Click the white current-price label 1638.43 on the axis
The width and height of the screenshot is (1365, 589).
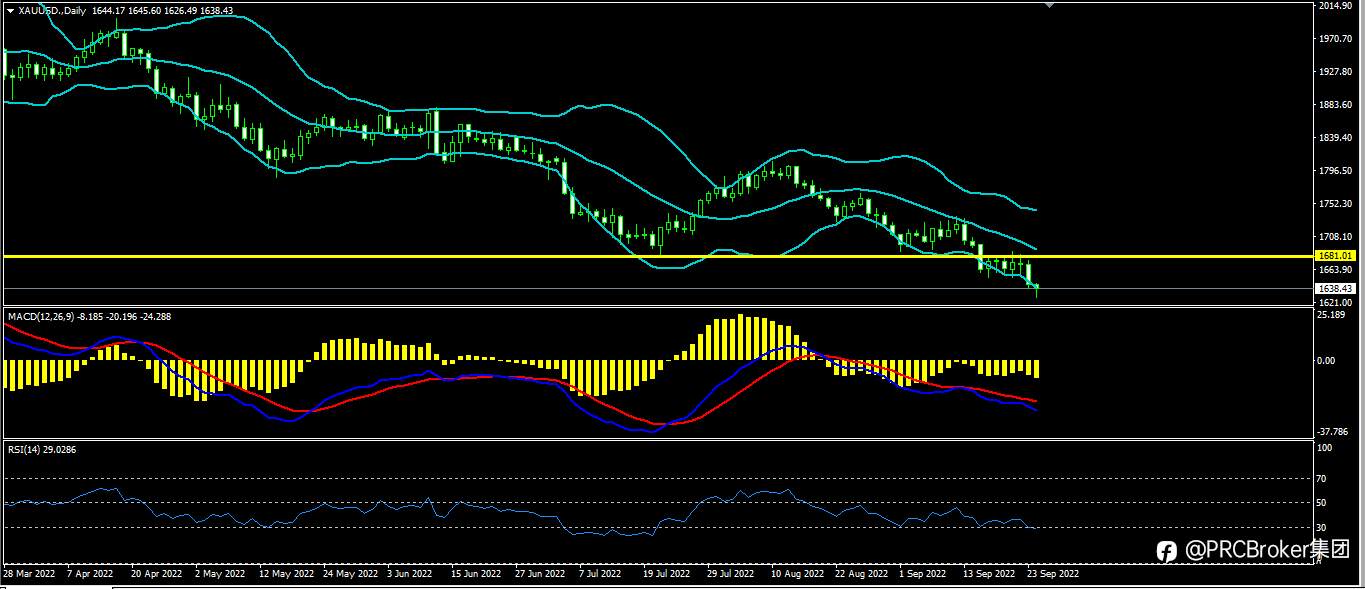[x=1334, y=288]
